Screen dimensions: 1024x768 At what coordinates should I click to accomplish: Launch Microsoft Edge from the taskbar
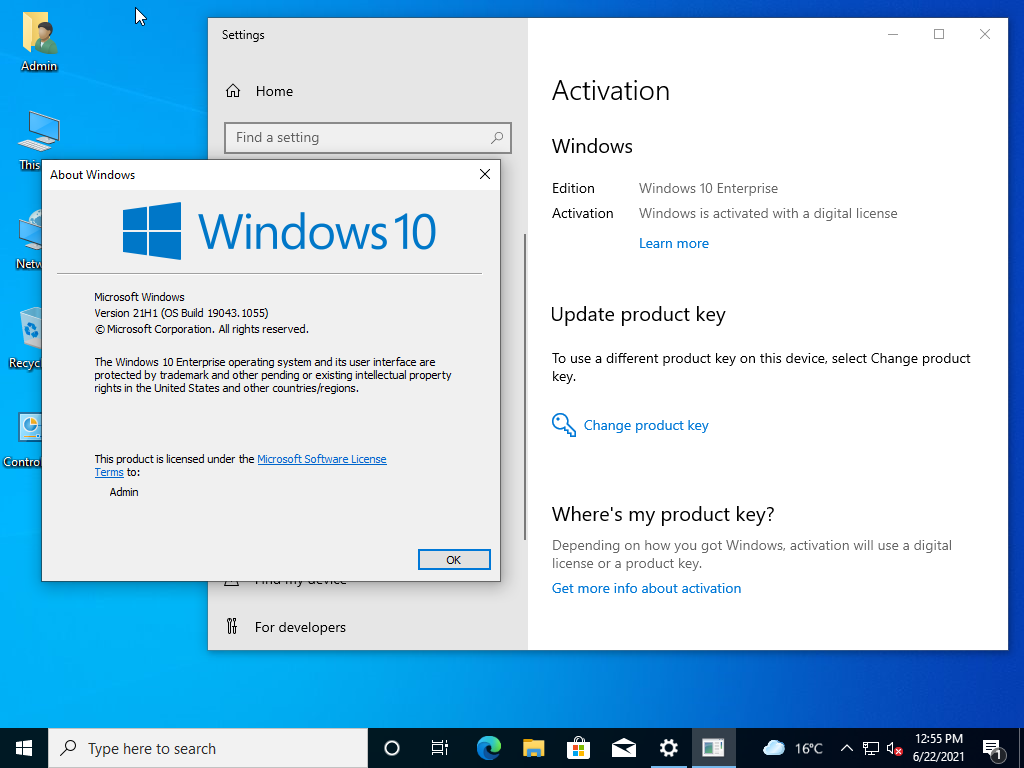(x=488, y=748)
